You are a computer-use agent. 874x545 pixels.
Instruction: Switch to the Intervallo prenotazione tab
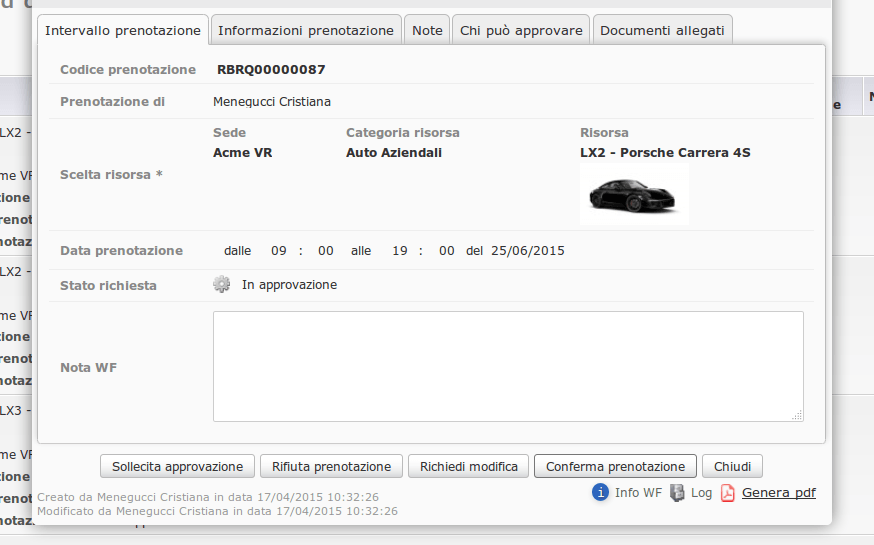pyautogui.click(x=123, y=31)
